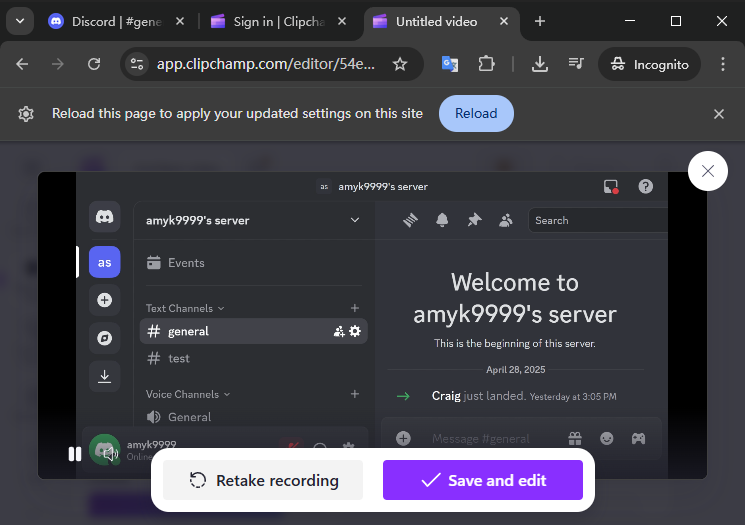Join the General voice channel
The image size is (745, 525).
click(x=254, y=417)
